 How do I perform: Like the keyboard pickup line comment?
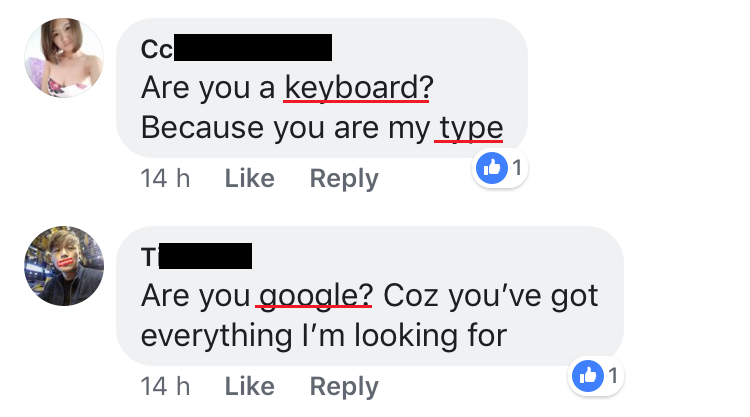249,179
